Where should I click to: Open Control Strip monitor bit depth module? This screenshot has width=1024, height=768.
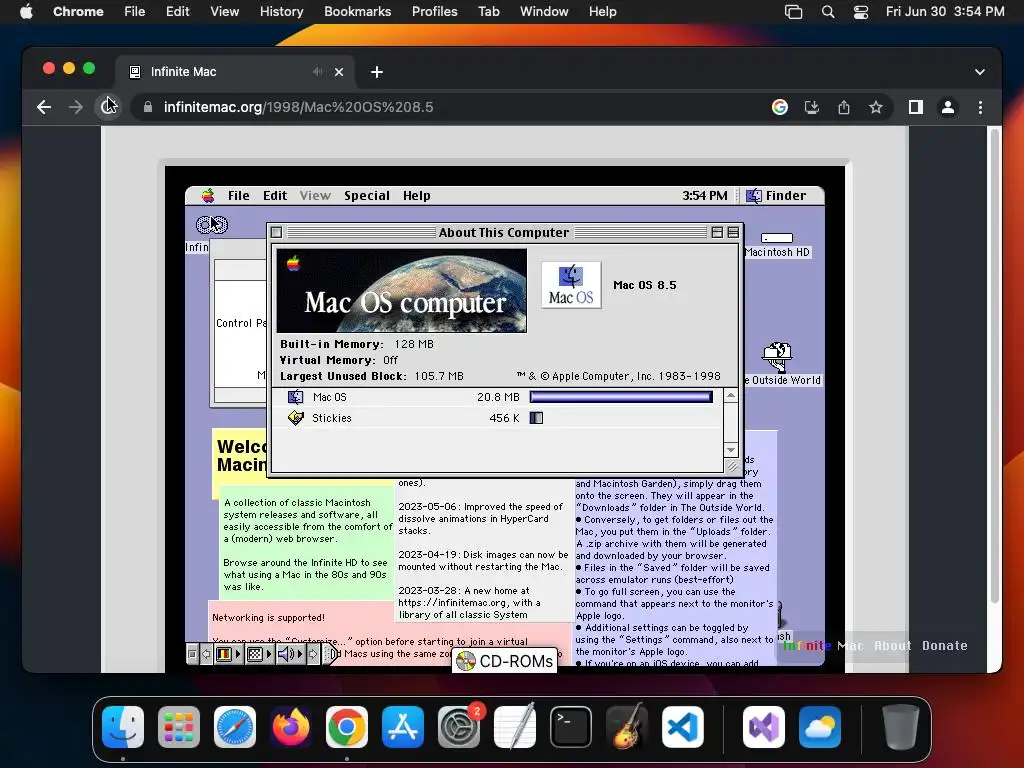[259, 654]
